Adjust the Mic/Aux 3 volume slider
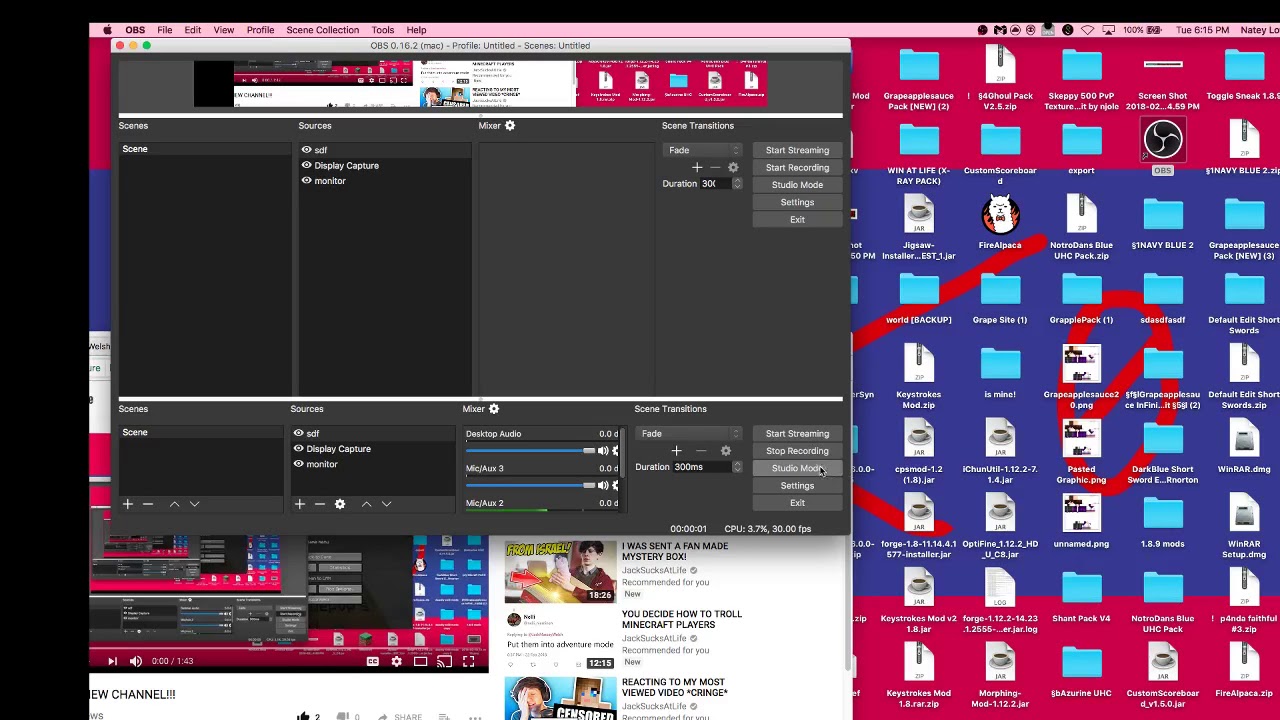This screenshot has width=1280, height=720. pos(529,485)
